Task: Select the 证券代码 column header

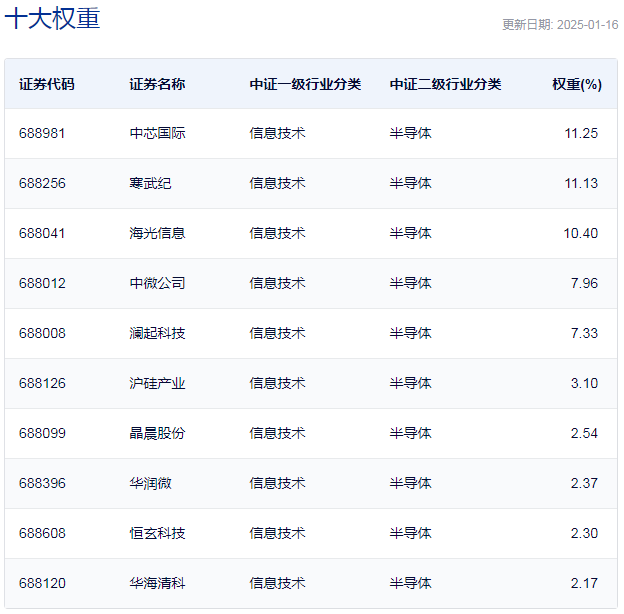Action: coord(46,84)
